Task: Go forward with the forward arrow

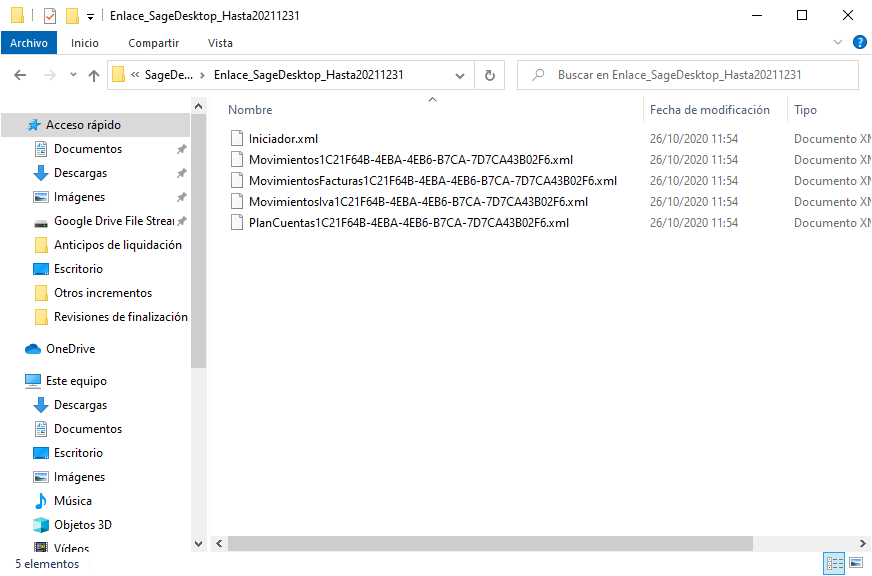Action: [49, 75]
